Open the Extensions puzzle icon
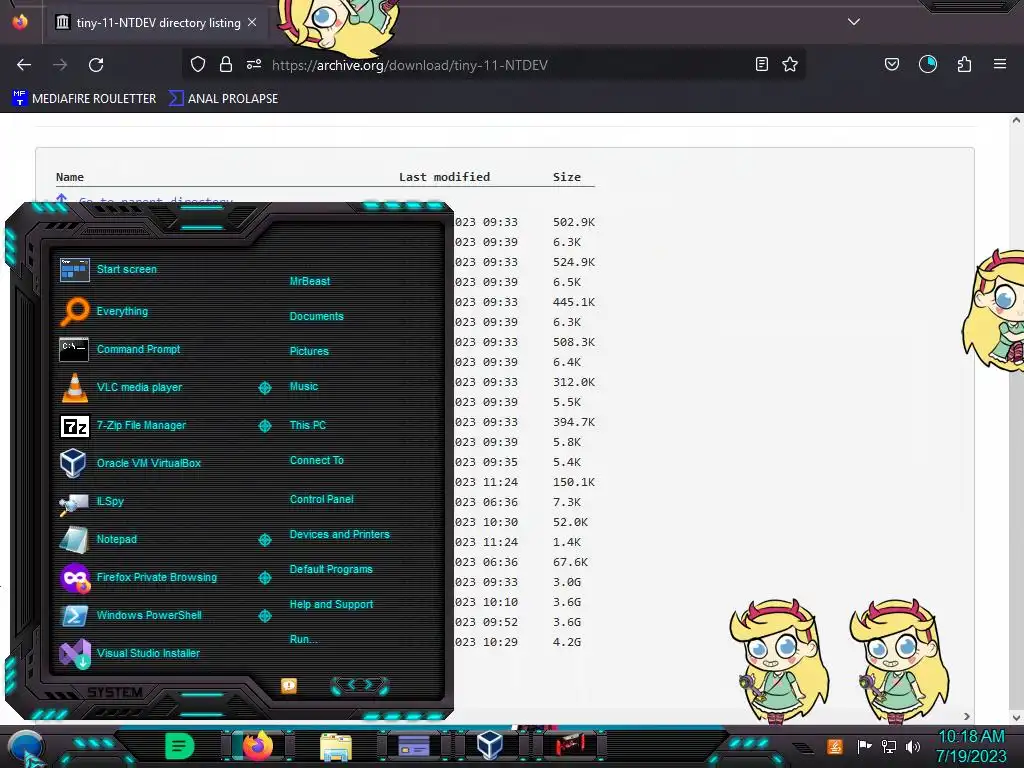 [x=965, y=64]
